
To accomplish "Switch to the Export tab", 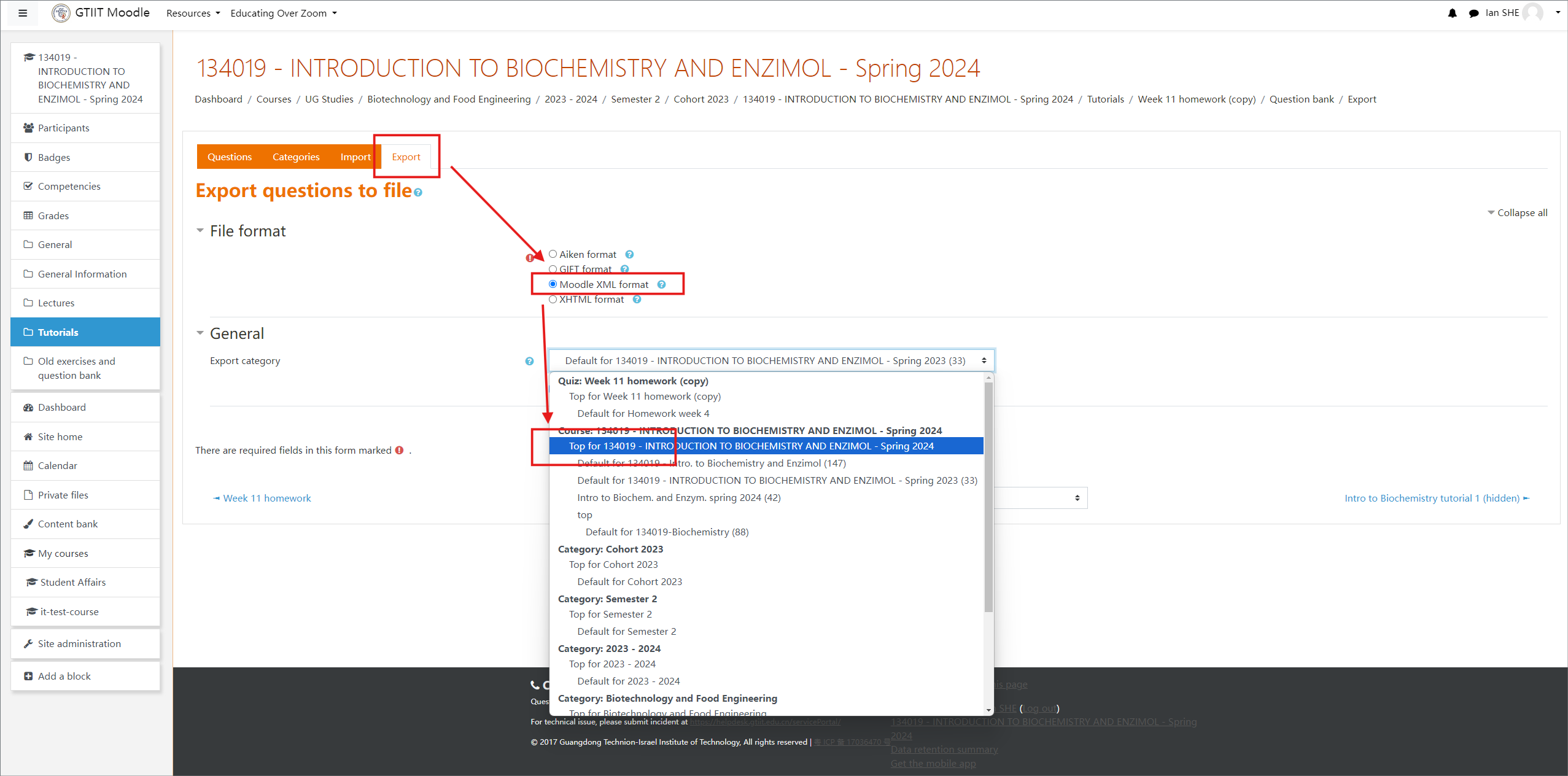I will (406, 157).
